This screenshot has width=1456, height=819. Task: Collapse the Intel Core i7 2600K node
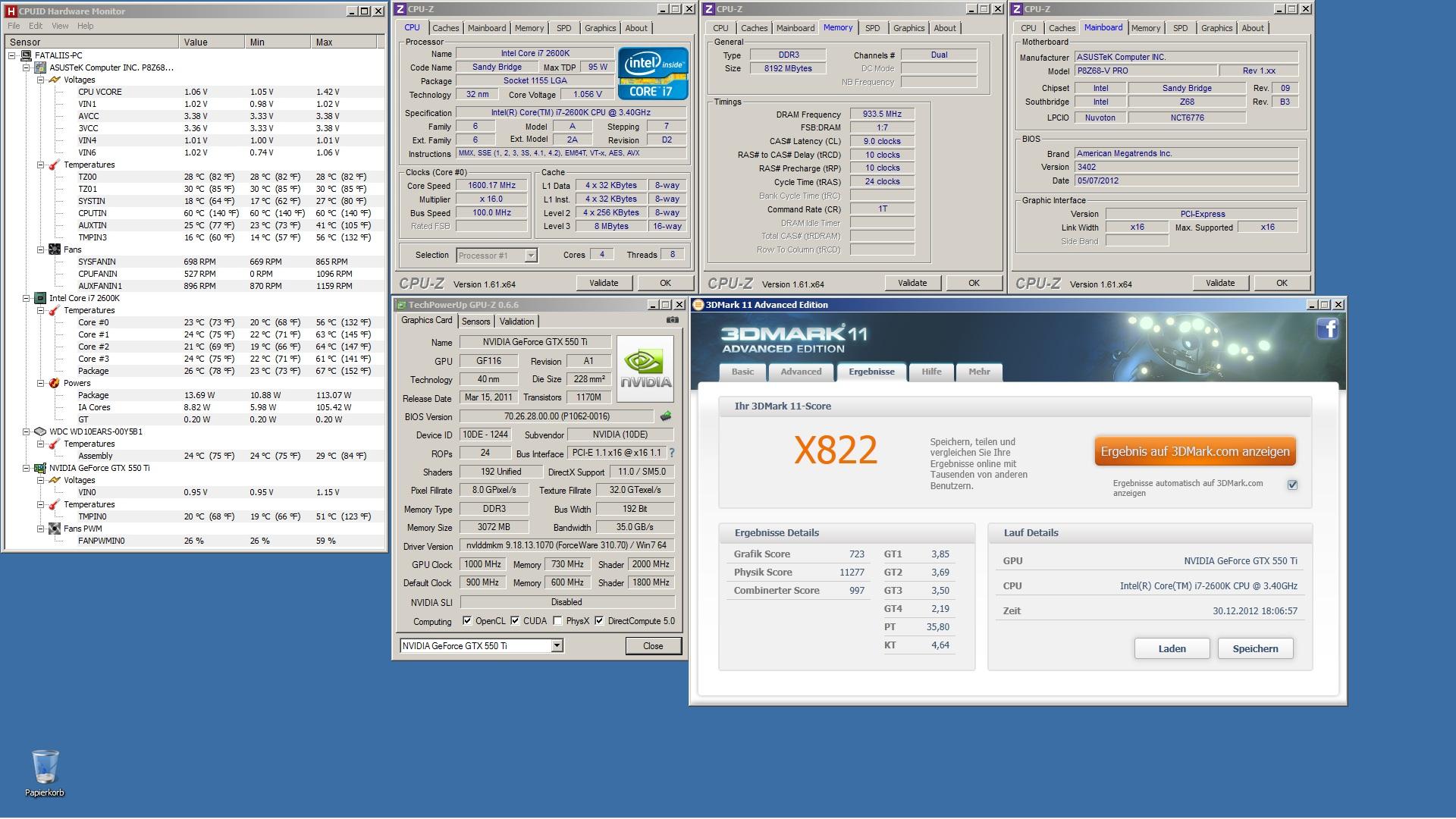pyautogui.click(x=27, y=298)
